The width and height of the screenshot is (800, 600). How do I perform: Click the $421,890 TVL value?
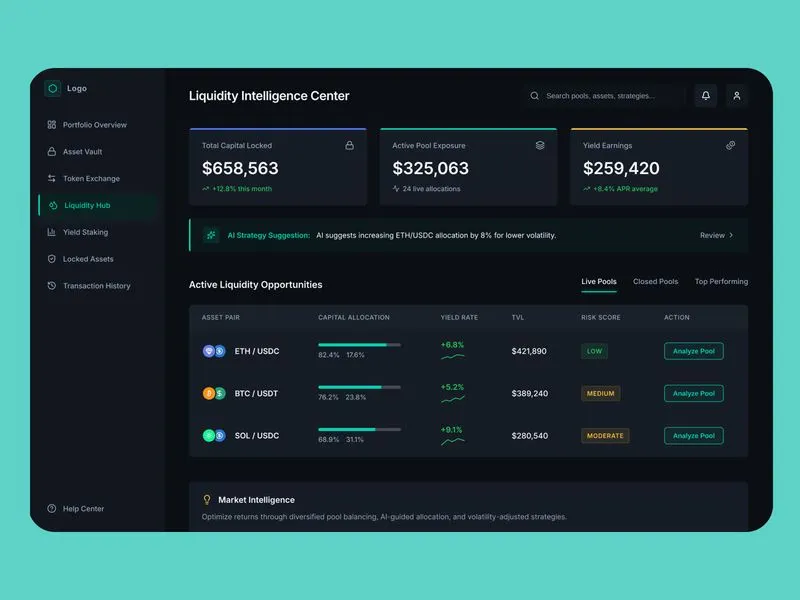(x=529, y=351)
